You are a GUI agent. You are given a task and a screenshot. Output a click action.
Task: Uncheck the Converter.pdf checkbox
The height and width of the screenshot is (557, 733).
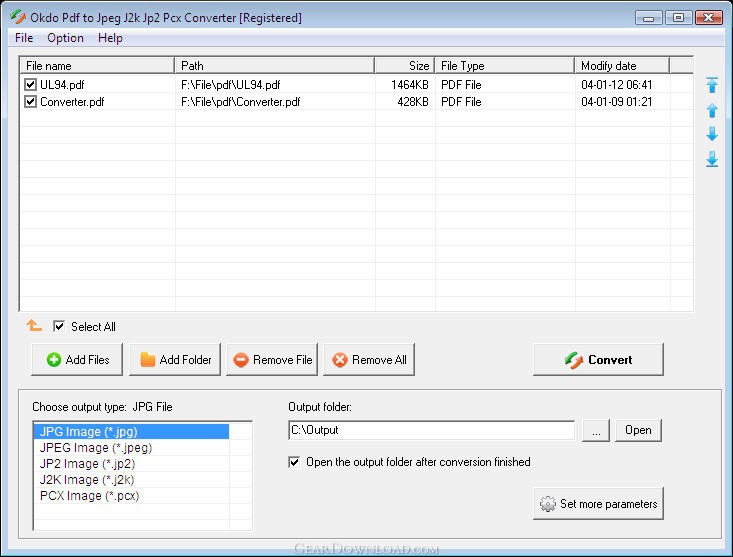pyautogui.click(x=30, y=101)
